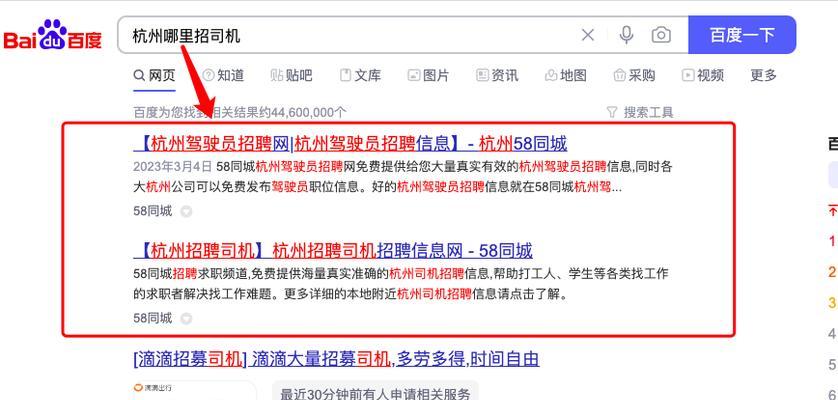
Task: Switch to the 图片 tab
Action: [429, 76]
